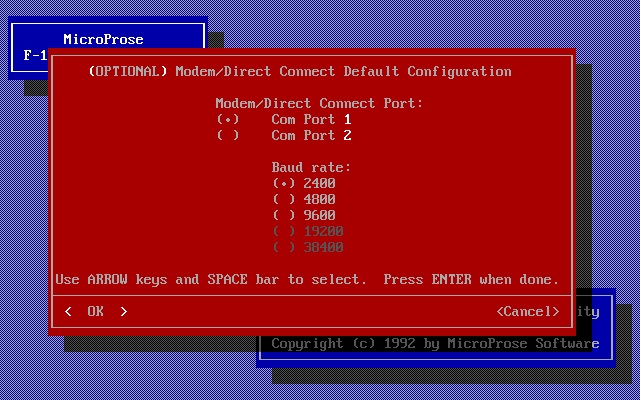This screenshot has height=400, width=640.
Task: Click the dialog title starting with (OPTIONAL)
Action: pos(300,71)
